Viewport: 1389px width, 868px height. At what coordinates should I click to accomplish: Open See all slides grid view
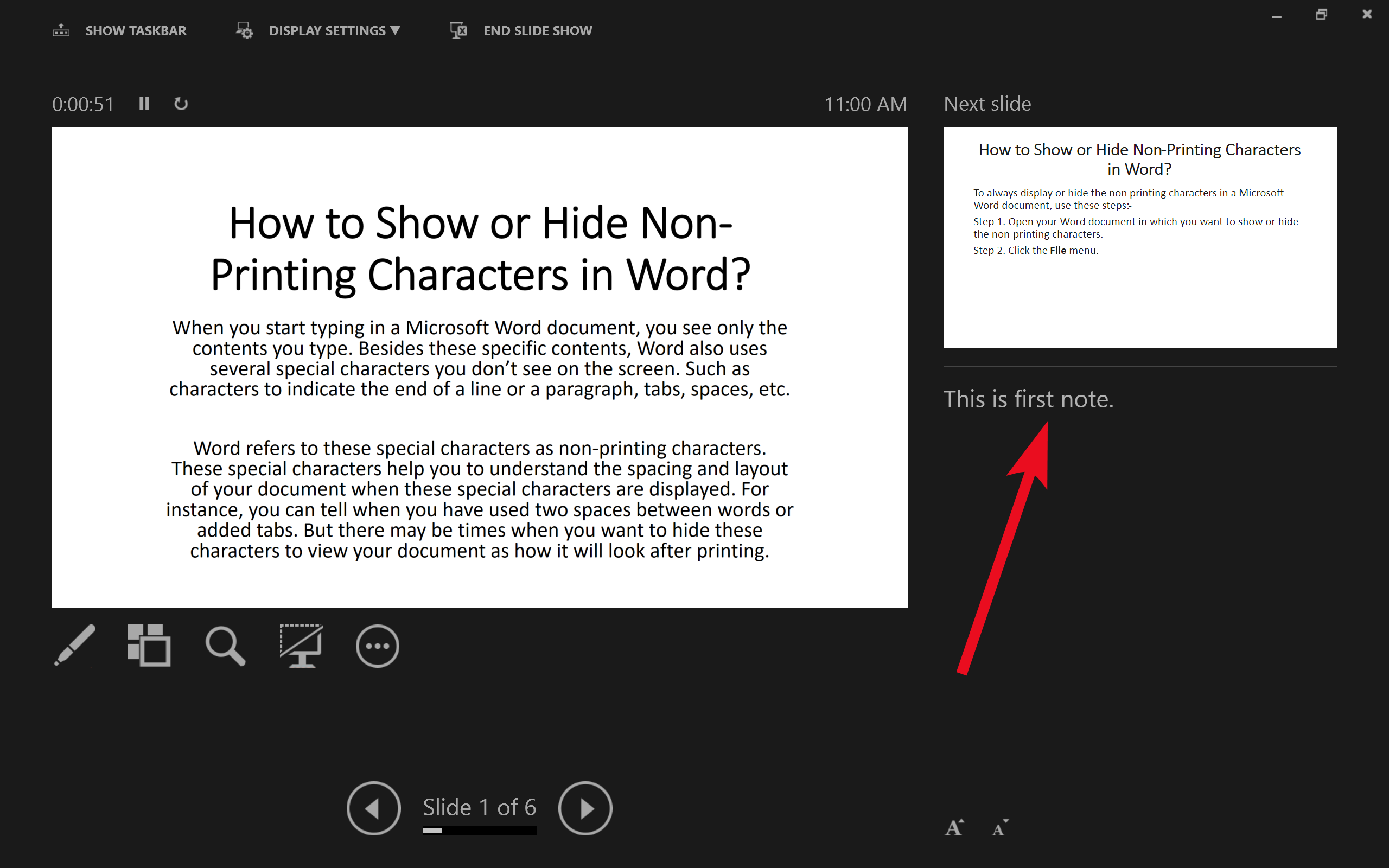tap(149, 646)
